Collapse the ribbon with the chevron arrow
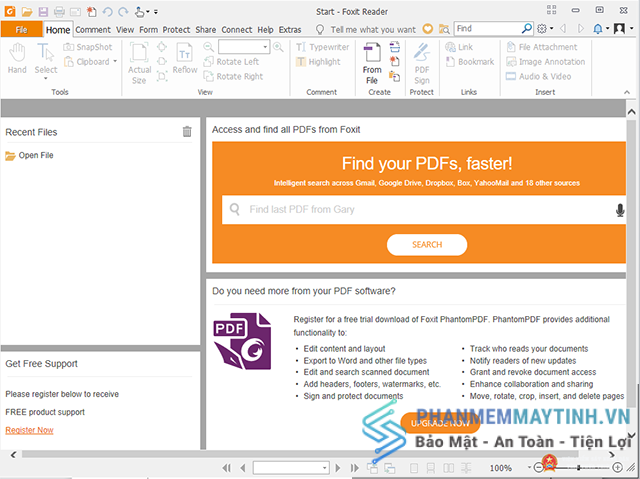Screen dimensions: 640x479 (x=627, y=93)
